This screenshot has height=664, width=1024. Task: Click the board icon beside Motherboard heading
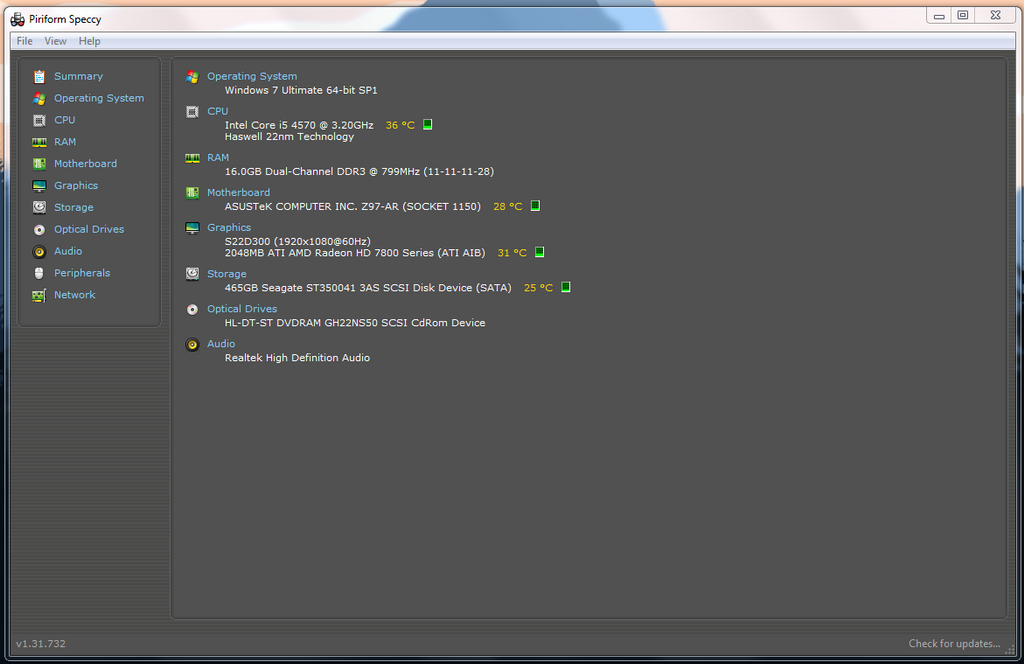pos(192,193)
